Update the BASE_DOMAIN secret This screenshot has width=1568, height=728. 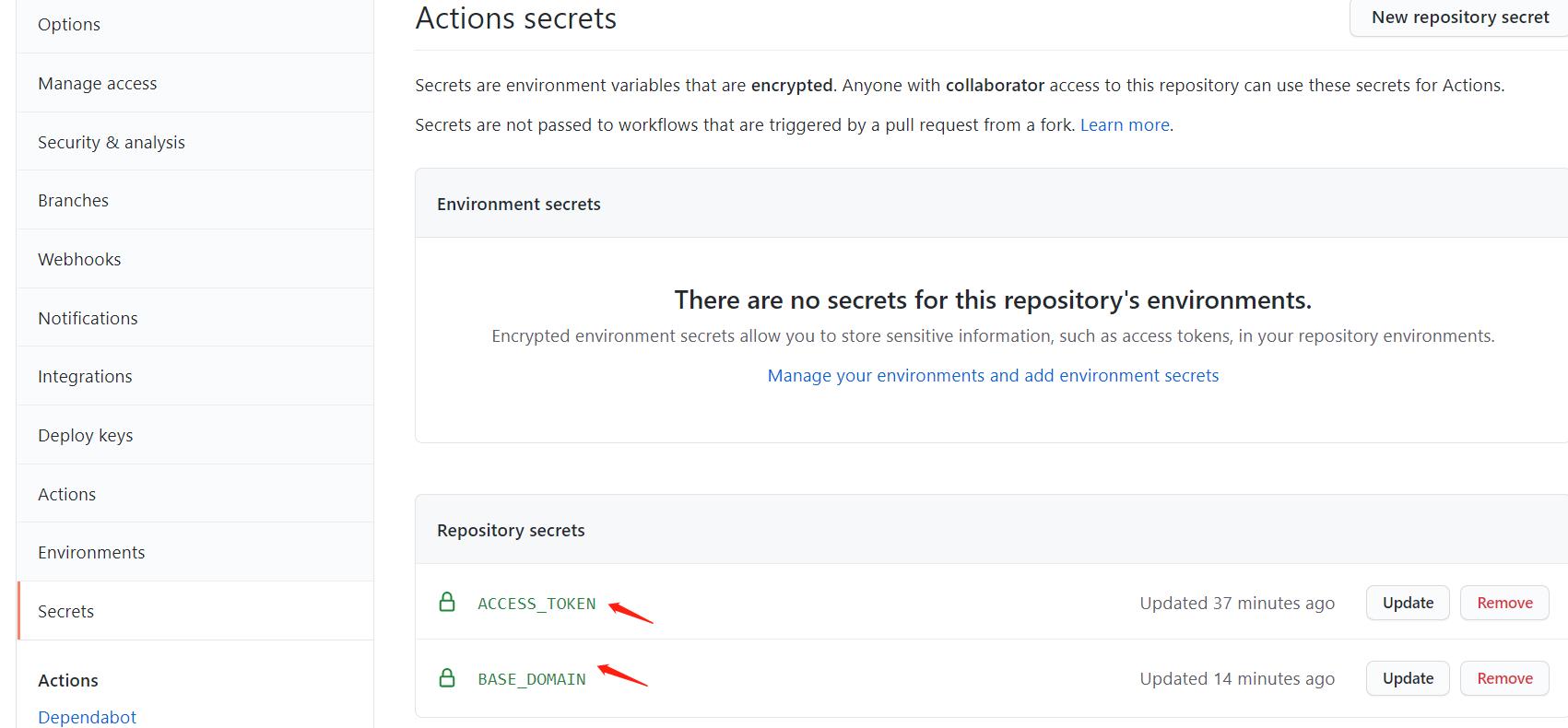point(1408,678)
